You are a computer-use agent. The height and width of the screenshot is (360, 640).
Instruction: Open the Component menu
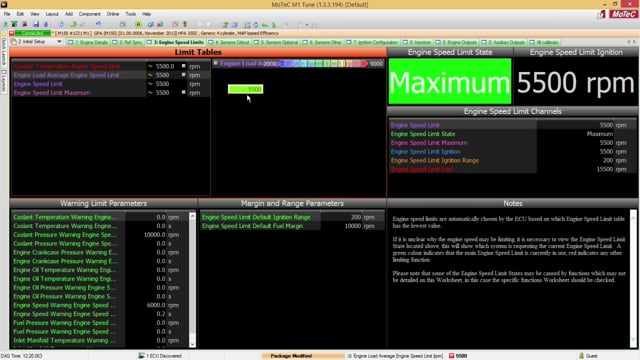pos(89,14)
